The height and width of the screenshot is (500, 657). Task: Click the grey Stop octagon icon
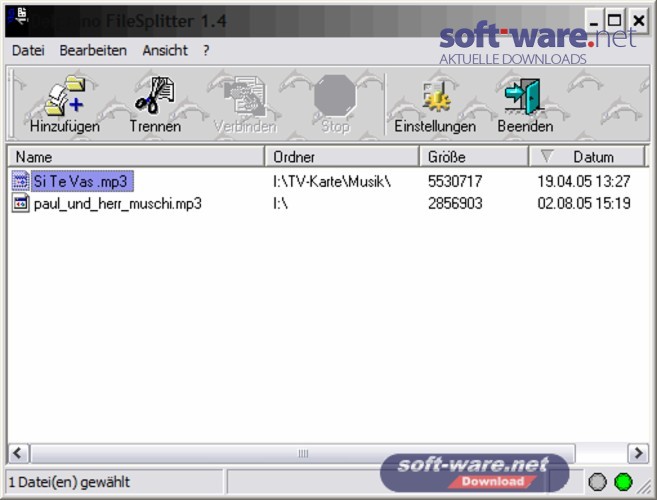[x=334, y=96]
